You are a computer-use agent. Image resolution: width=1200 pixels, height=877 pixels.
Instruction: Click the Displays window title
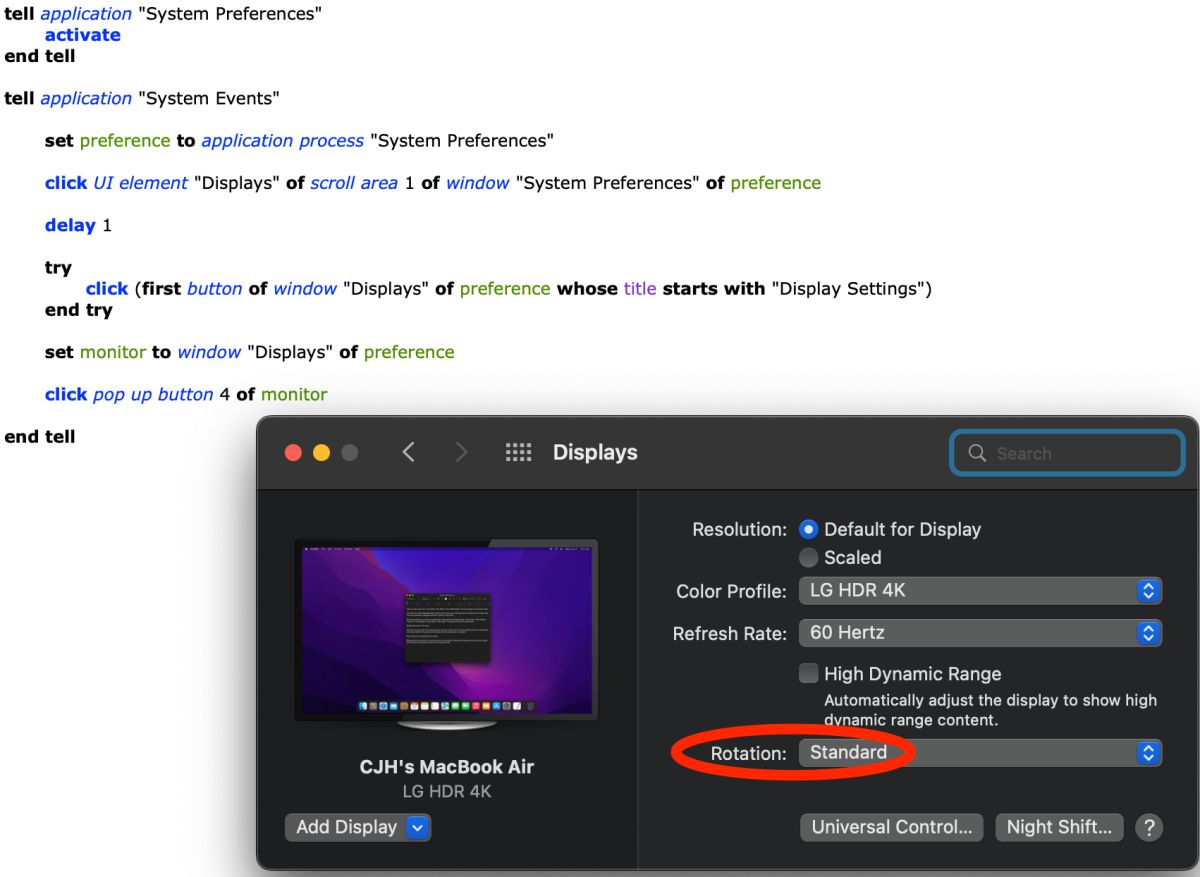click(x=595, y=452)
